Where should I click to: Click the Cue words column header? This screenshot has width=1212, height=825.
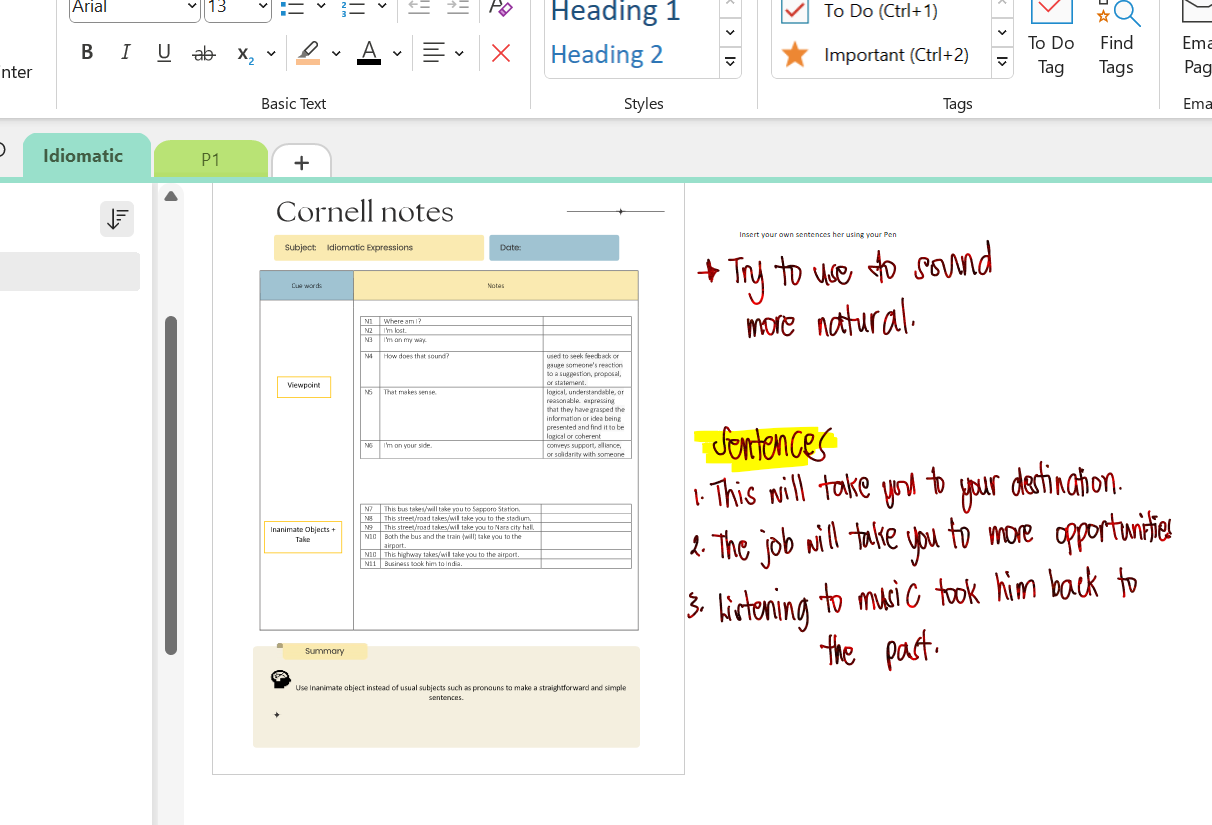pyautogui.click(x=307, y=286)
